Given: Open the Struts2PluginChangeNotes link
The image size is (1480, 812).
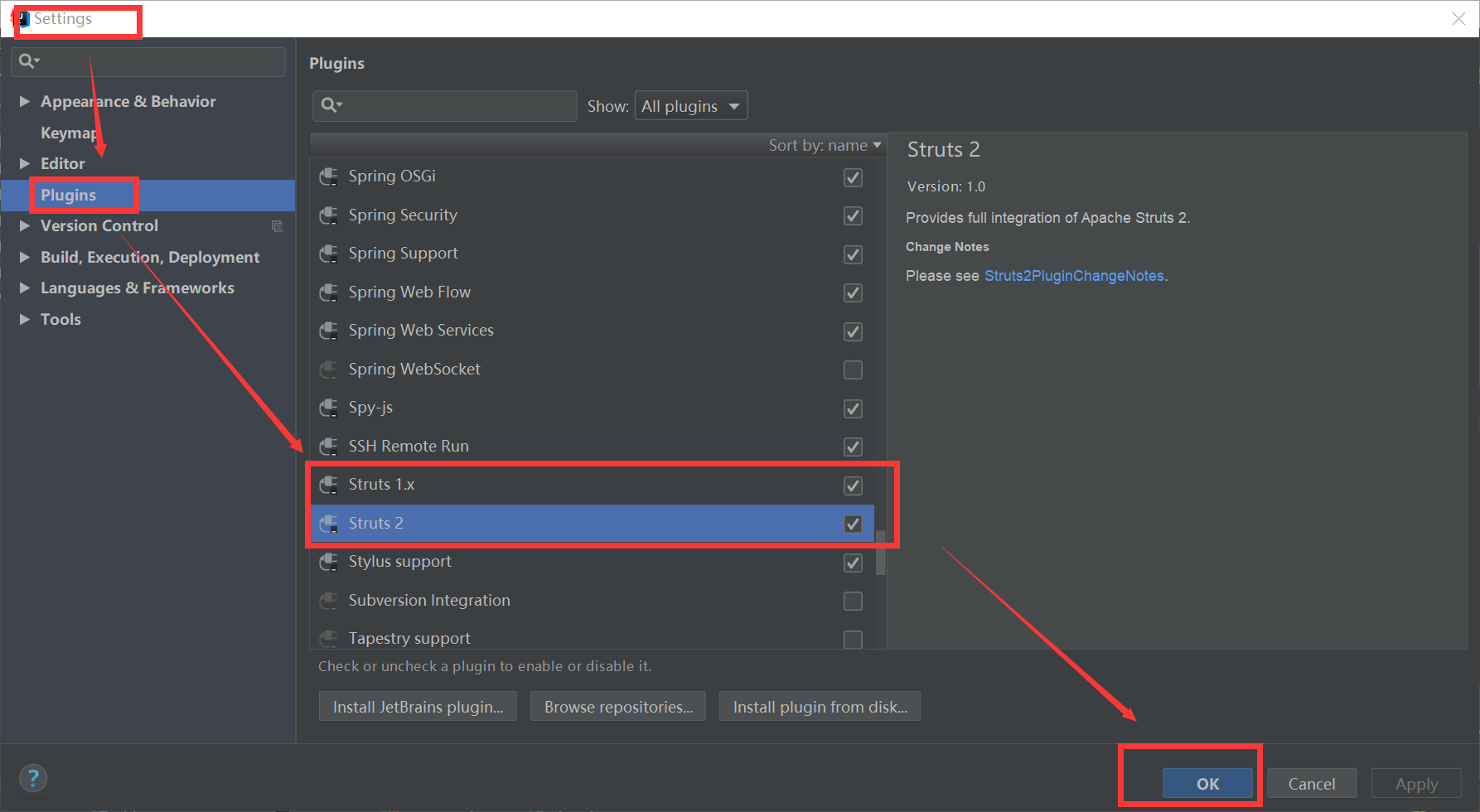Looking at the screenshot, I should (x=1074, y=276).
